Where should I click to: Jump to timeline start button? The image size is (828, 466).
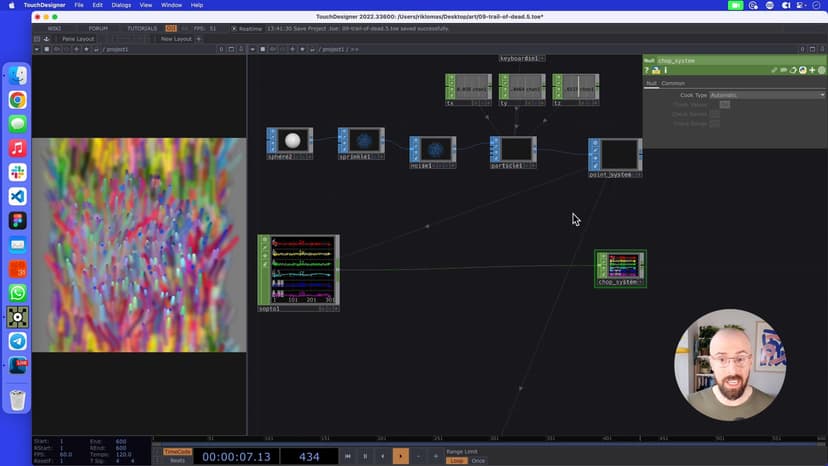(x=348, y=456)
